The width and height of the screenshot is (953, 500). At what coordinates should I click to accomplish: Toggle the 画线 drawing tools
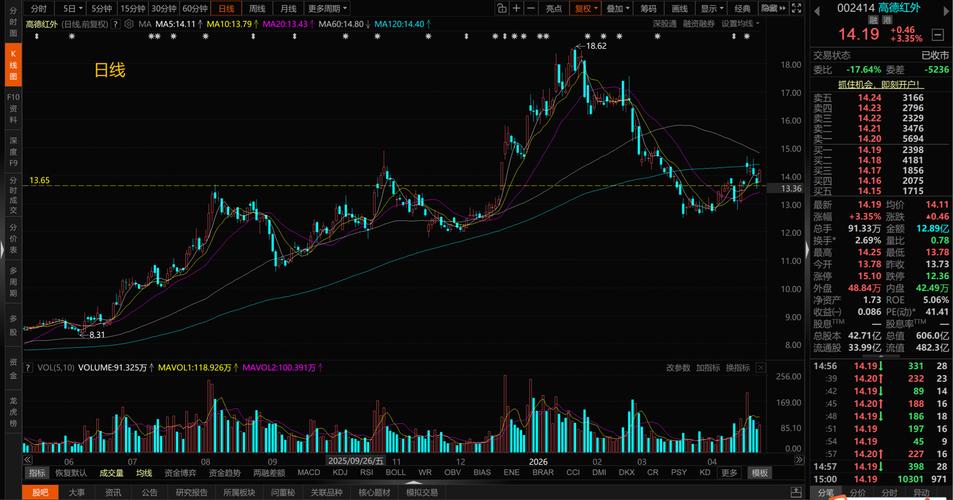pos(679,9)
